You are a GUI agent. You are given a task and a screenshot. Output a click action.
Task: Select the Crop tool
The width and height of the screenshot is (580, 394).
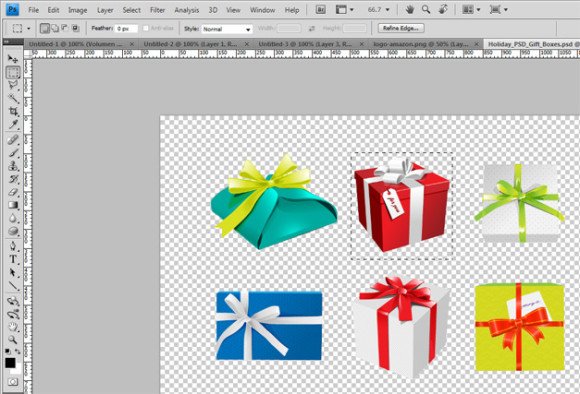pos(13,111)
